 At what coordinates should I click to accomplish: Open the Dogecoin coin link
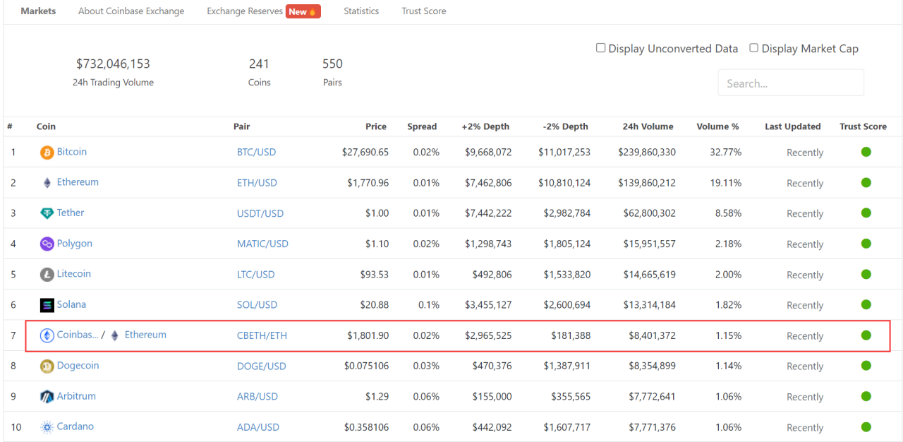point(78,365)
